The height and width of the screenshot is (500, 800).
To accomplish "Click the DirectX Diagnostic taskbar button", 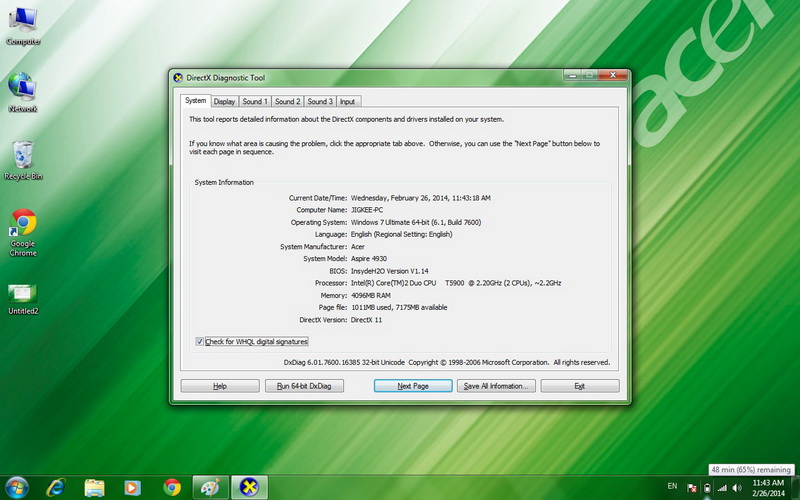I will point(249,487).
